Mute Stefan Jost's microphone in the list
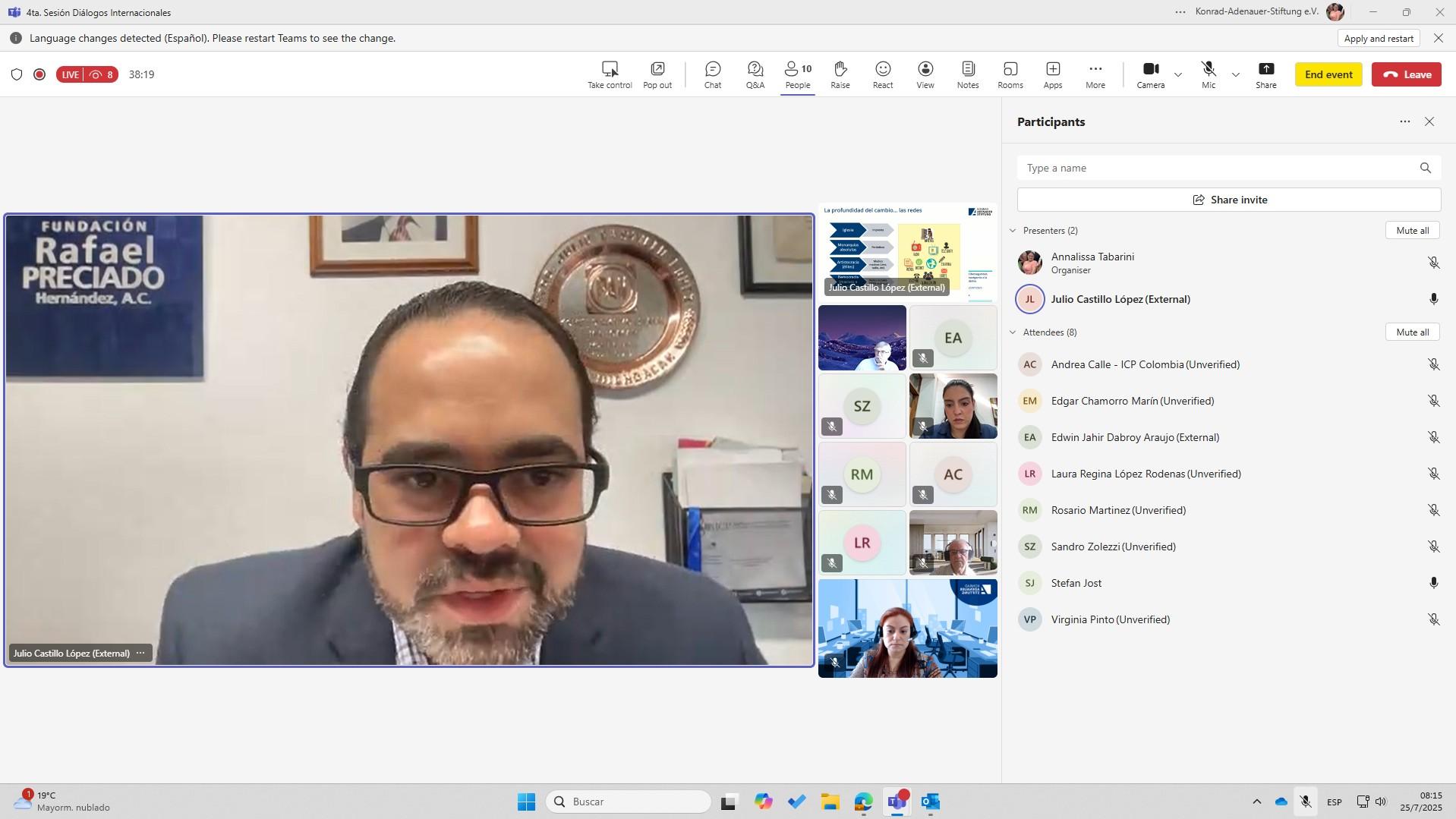 click(1433, 583)
